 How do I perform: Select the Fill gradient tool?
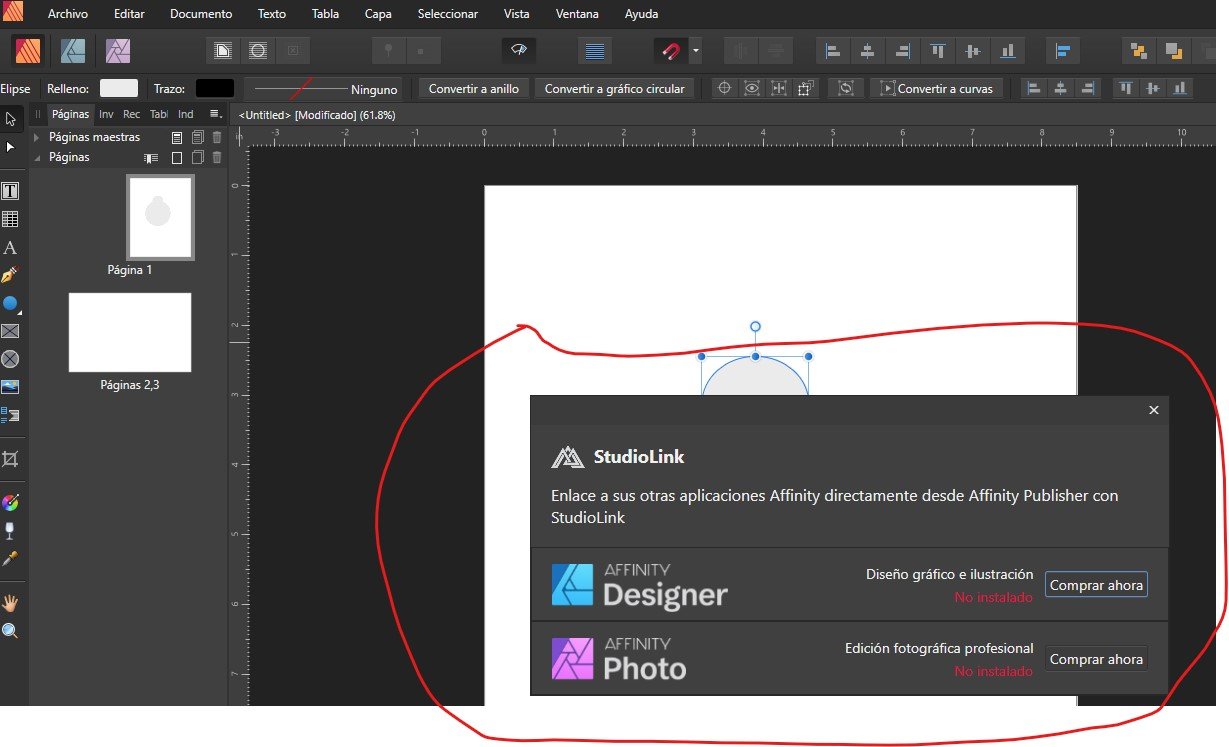click(x=11, y=502)
